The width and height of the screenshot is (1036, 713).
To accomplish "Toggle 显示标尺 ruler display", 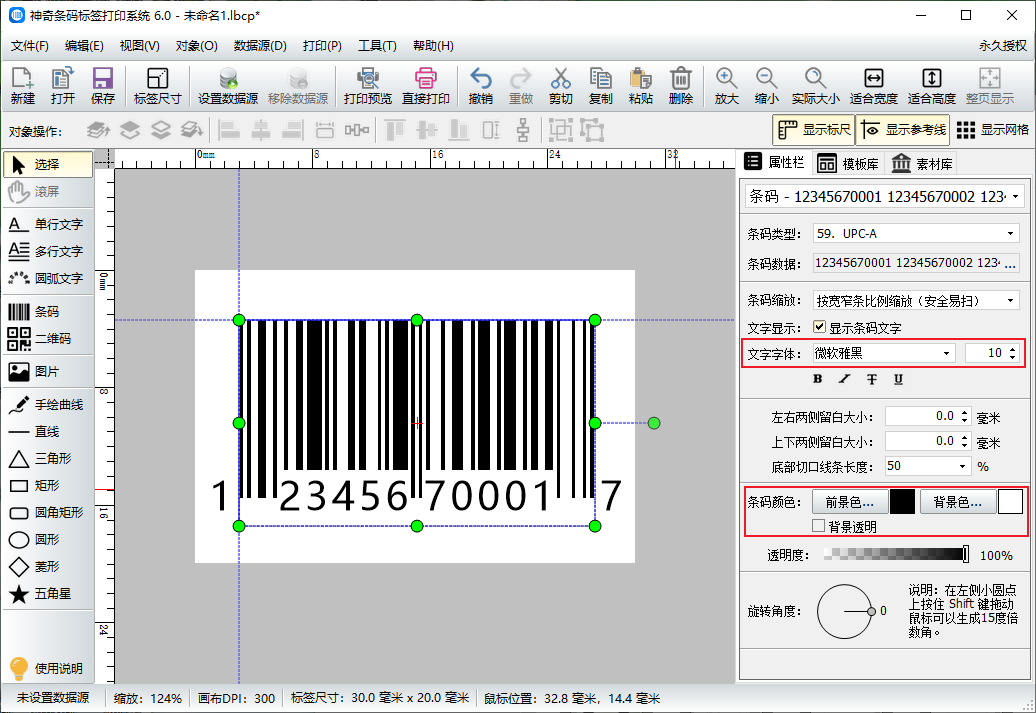I will (813, 130).
